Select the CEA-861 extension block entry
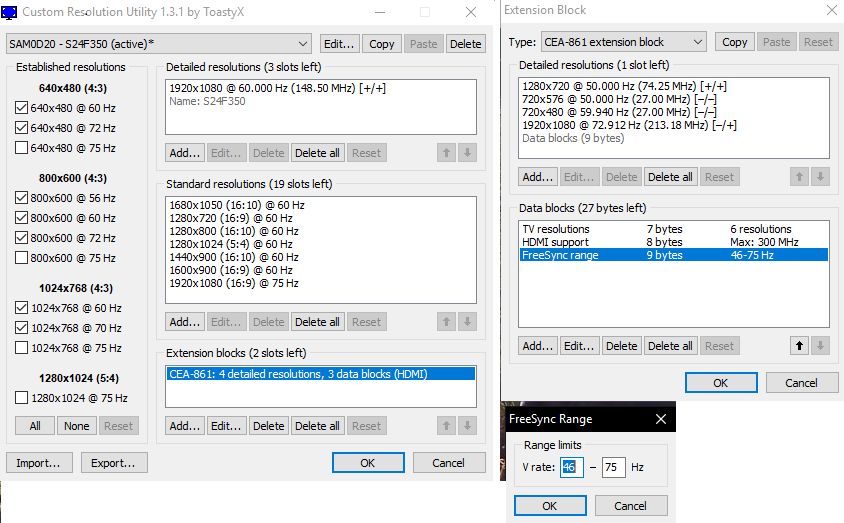844x523 pixels. coord(321,374)
